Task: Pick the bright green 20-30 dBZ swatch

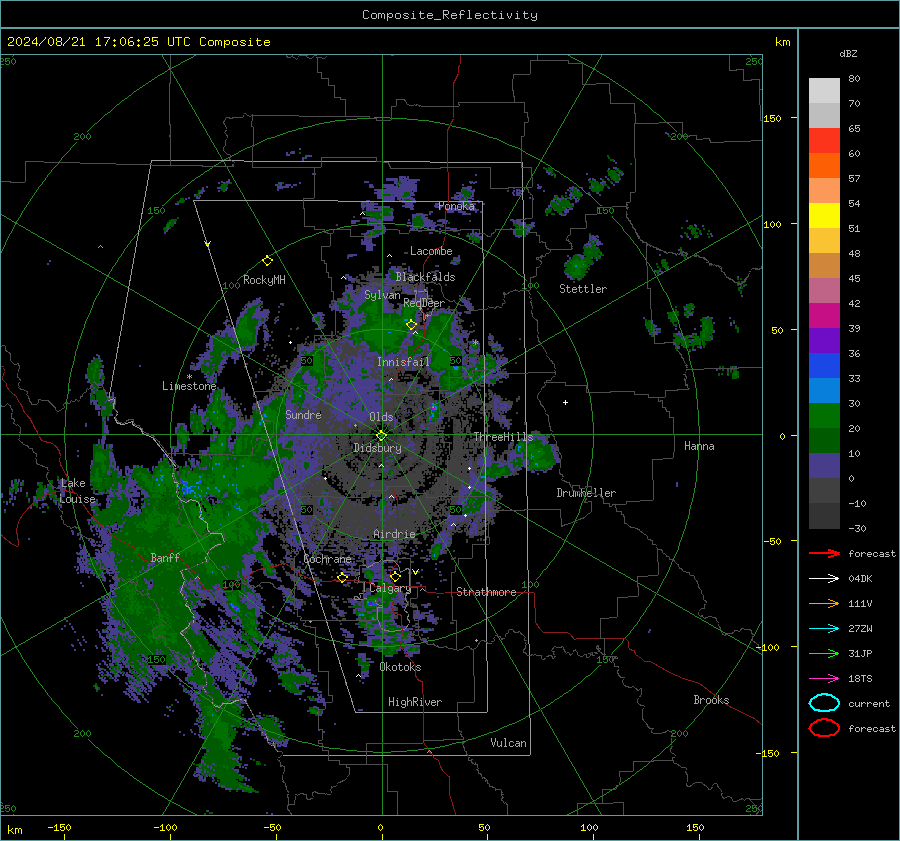Action: tap(824, 416)
